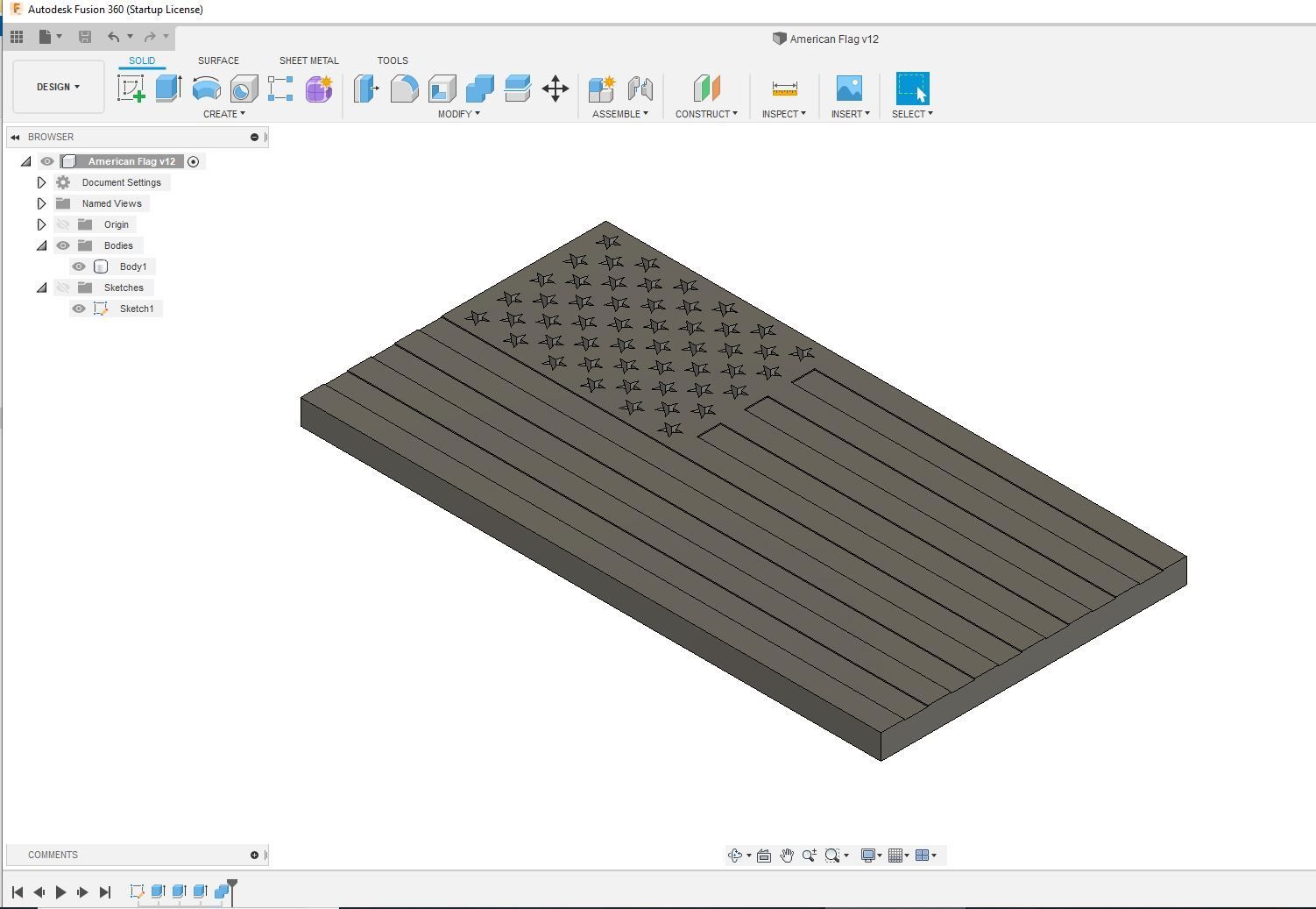
Task: Open the Display Settings dropdown
Action: [870, 855]
